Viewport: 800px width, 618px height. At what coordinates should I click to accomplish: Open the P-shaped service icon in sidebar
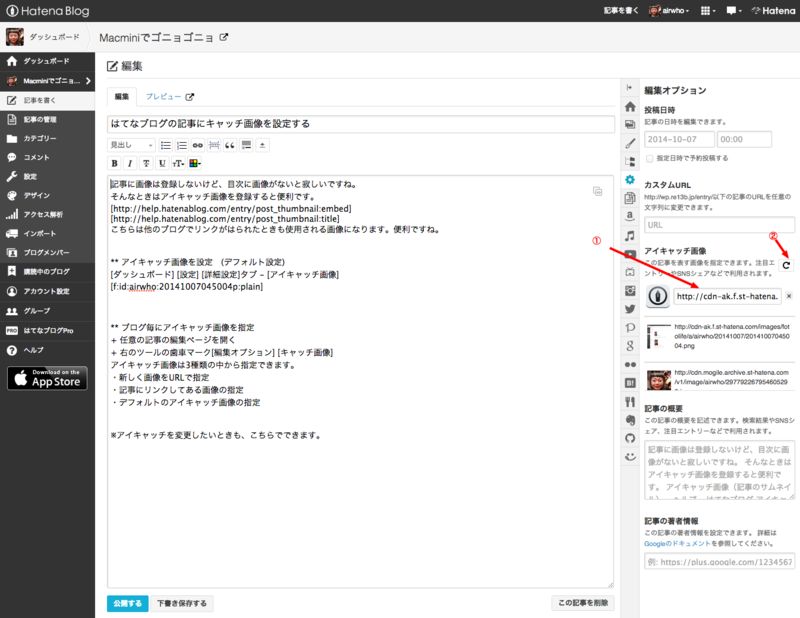[x=630, y=327]
